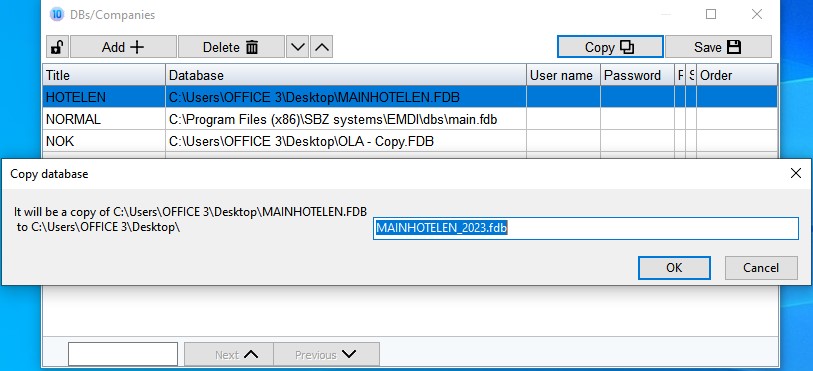The width and height of the screenshot is (813, 371).
Task: Click the search input field at the bottom
Action: point(123,354)
